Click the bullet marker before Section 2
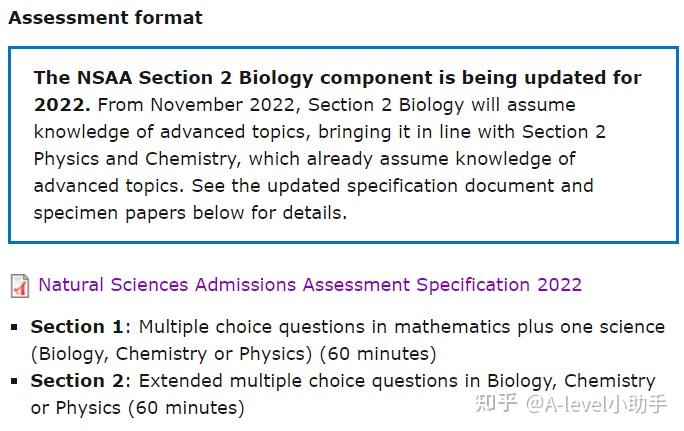The width and height of the screenshot is (684, 431). (x=14, y=381)
